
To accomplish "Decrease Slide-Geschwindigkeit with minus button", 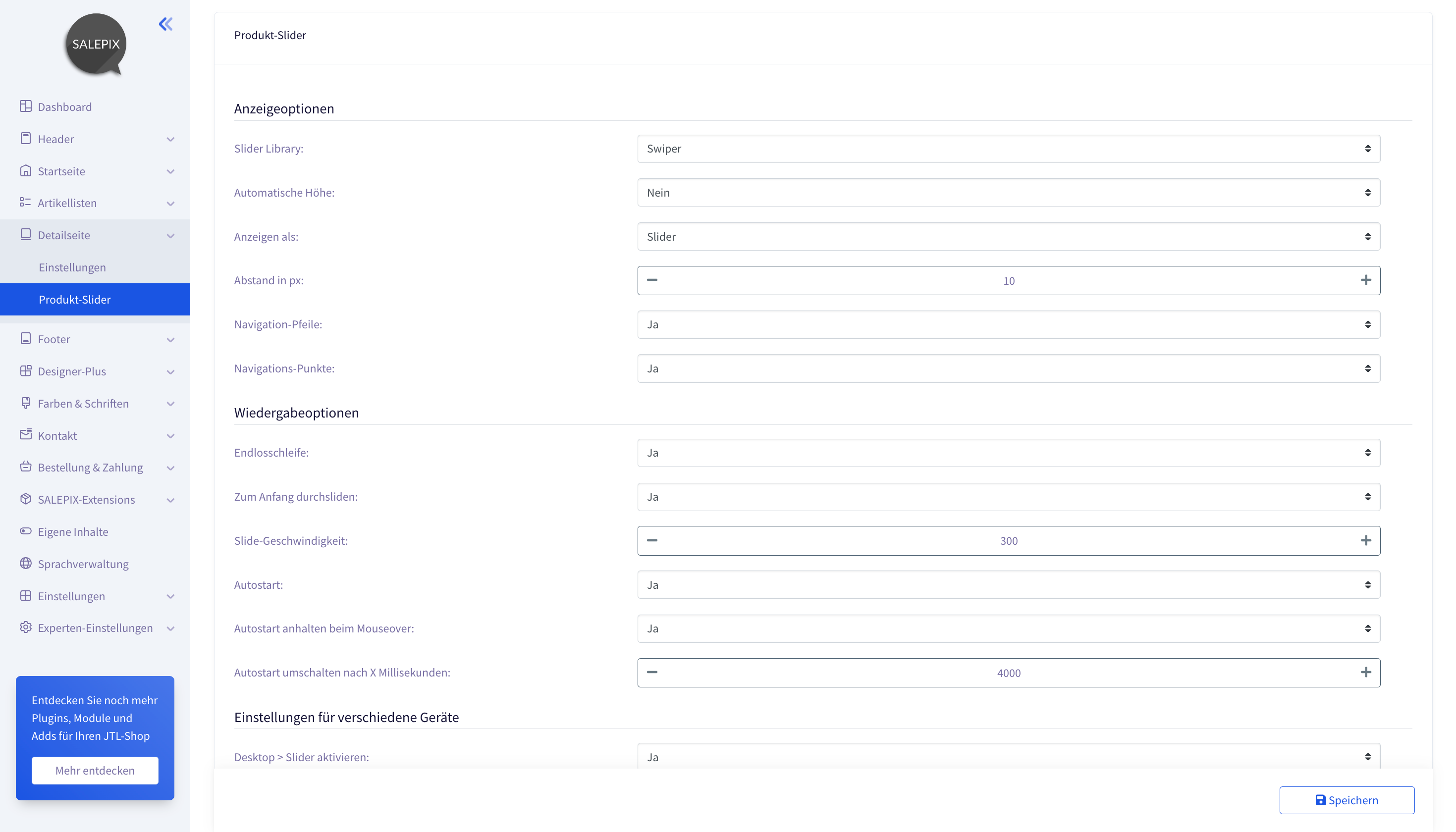I will point(652,541).
